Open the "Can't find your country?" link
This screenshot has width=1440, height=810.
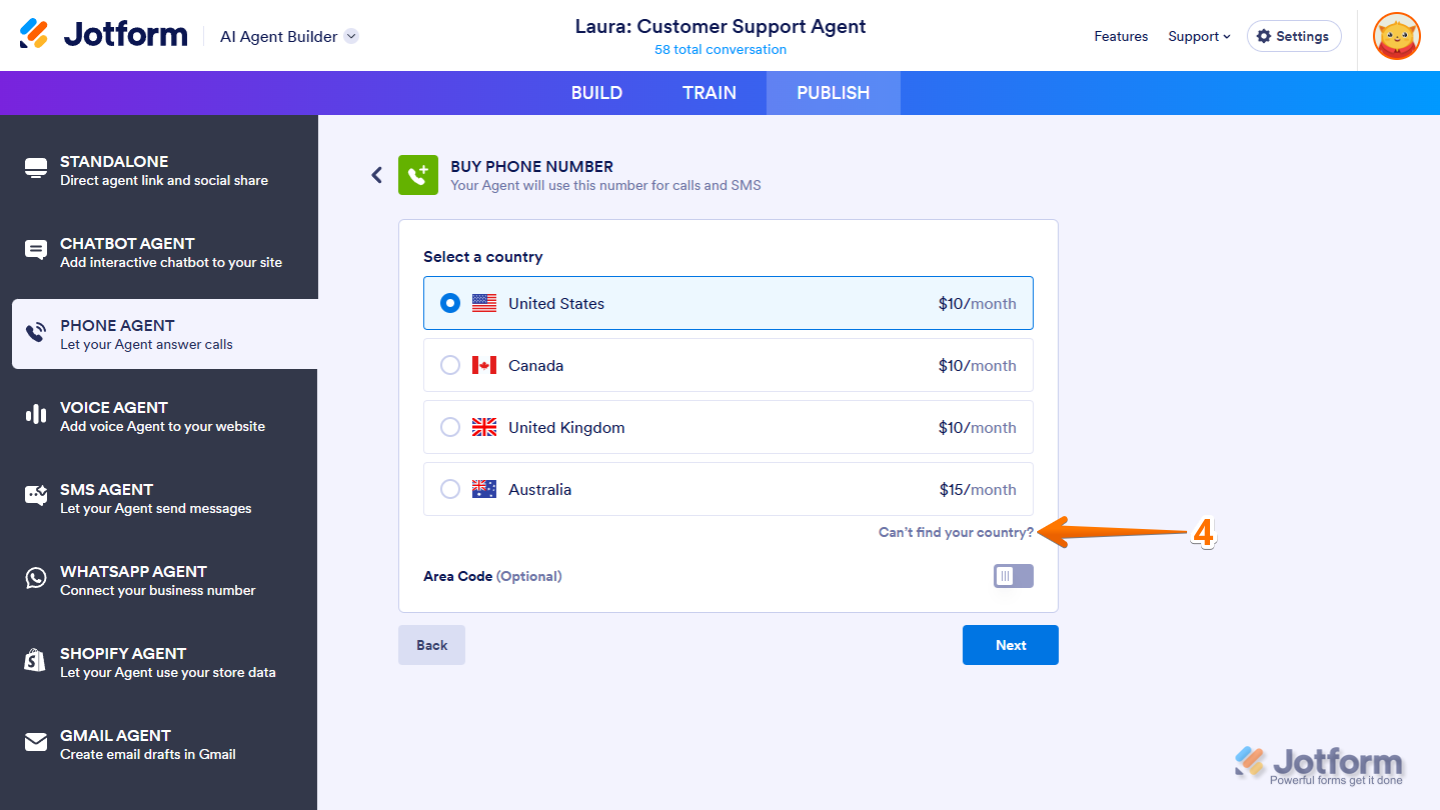tap(955, 532)
